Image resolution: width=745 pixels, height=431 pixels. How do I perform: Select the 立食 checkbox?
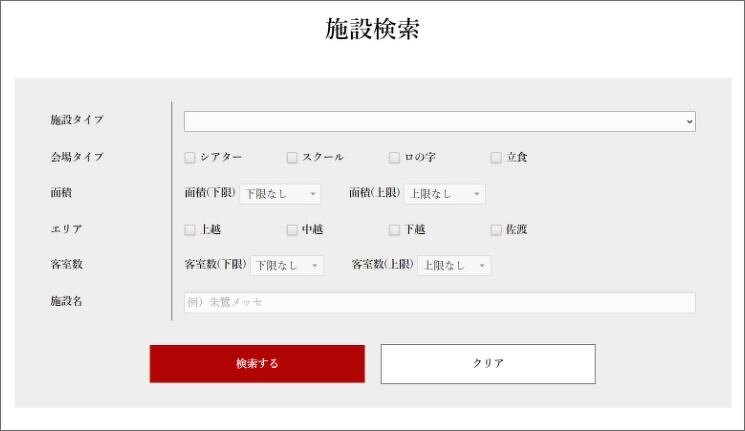tap(496, 157)
